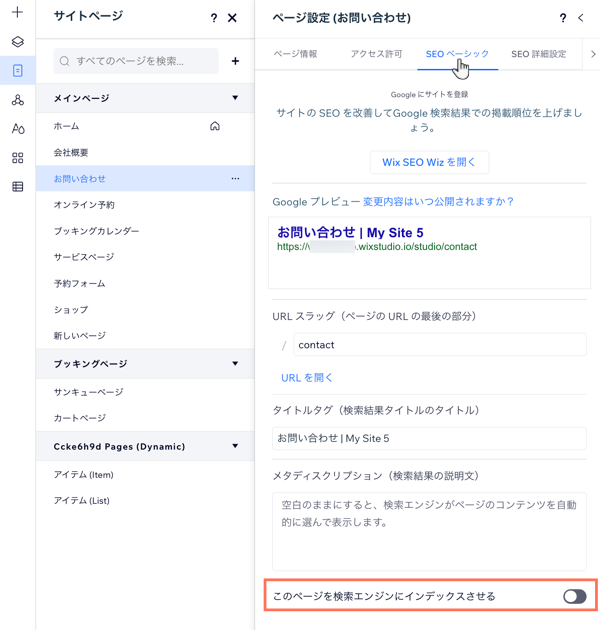The width and height of the screenshot is (600, 630).
Task: Select the サービスページ page
Action: [145, 257]
